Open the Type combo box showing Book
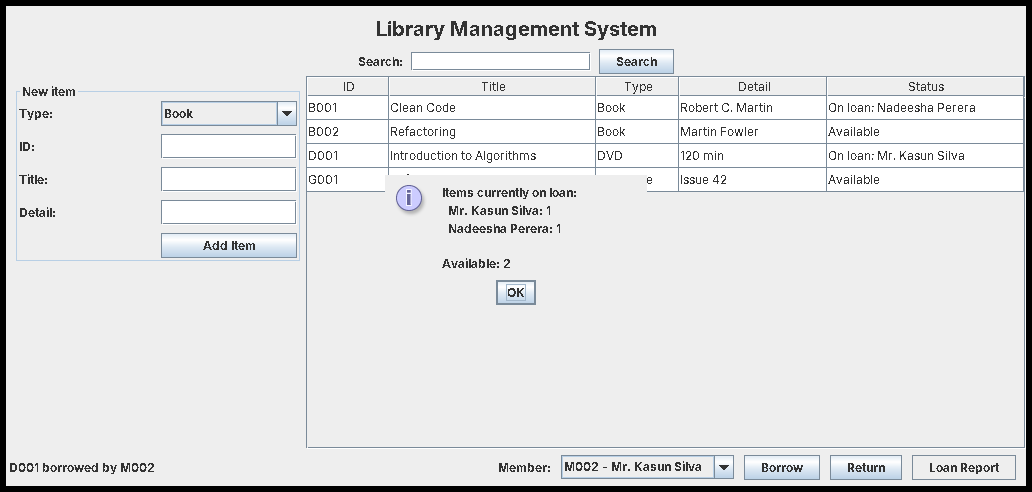Screen dimensions: 1032x492 [229, 114]
